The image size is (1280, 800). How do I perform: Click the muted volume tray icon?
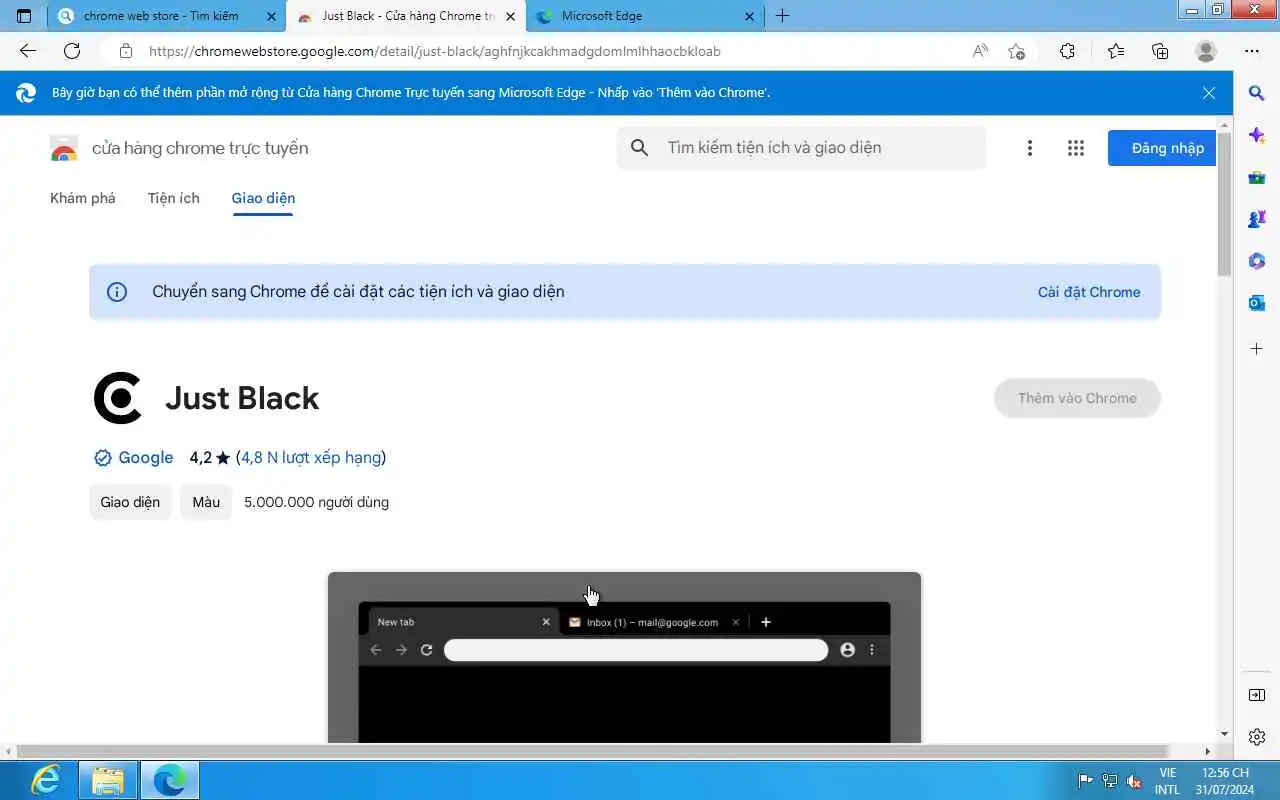tap(1134, 781)
